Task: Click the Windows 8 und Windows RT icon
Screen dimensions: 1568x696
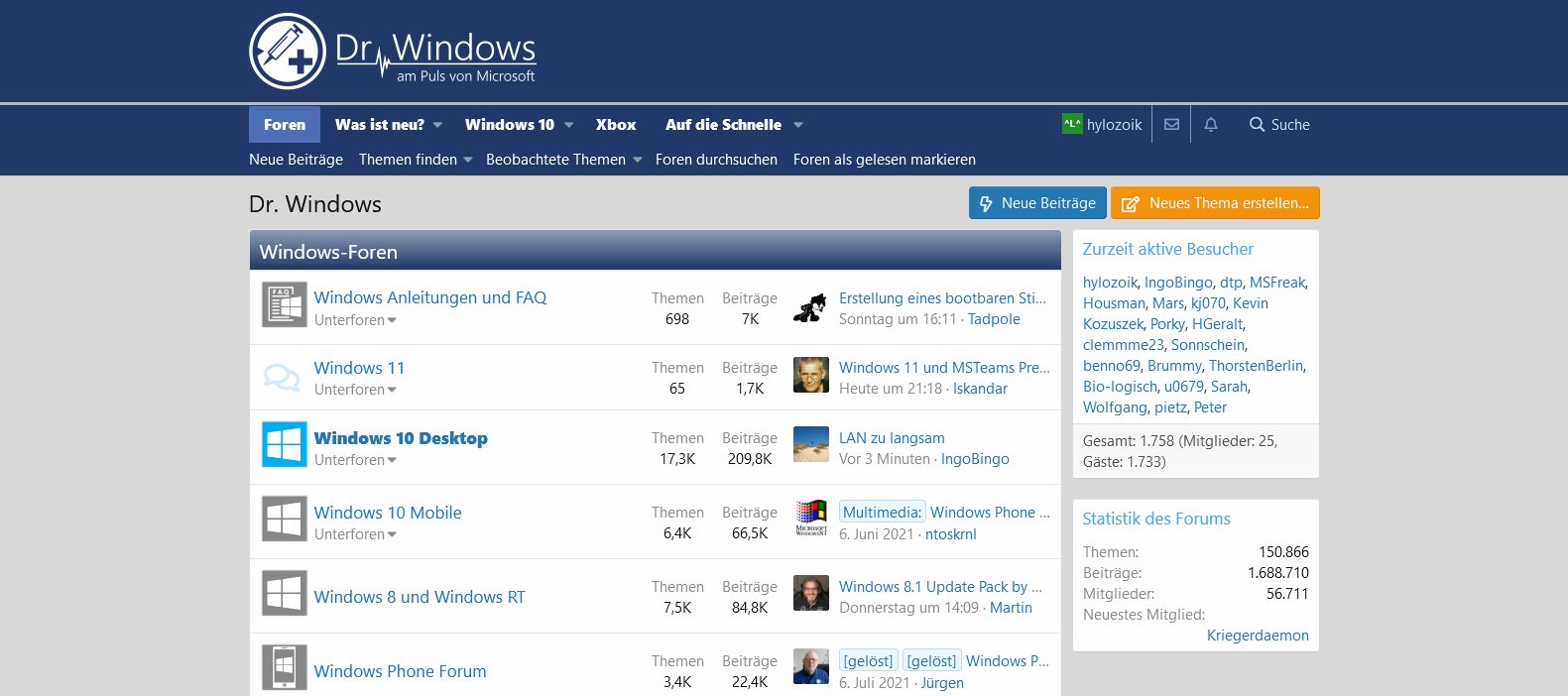Action: coord(285,593)
